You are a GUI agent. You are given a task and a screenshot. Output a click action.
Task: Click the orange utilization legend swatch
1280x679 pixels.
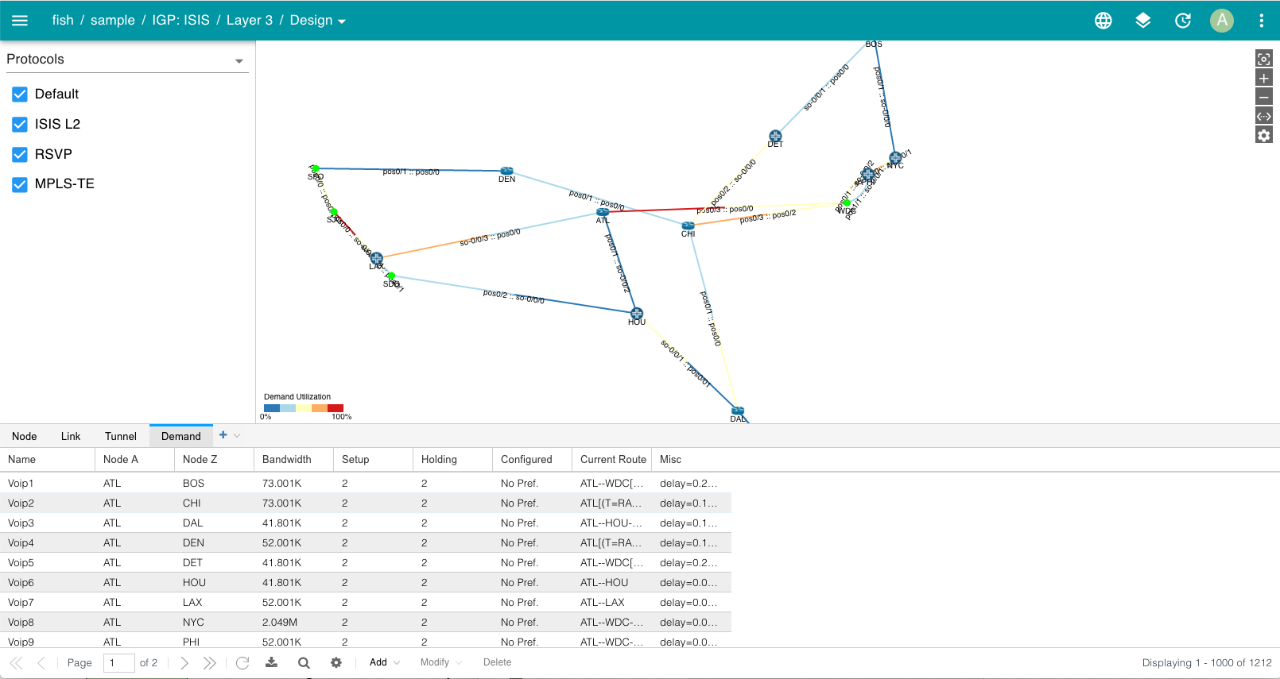(x=319, y=408)
